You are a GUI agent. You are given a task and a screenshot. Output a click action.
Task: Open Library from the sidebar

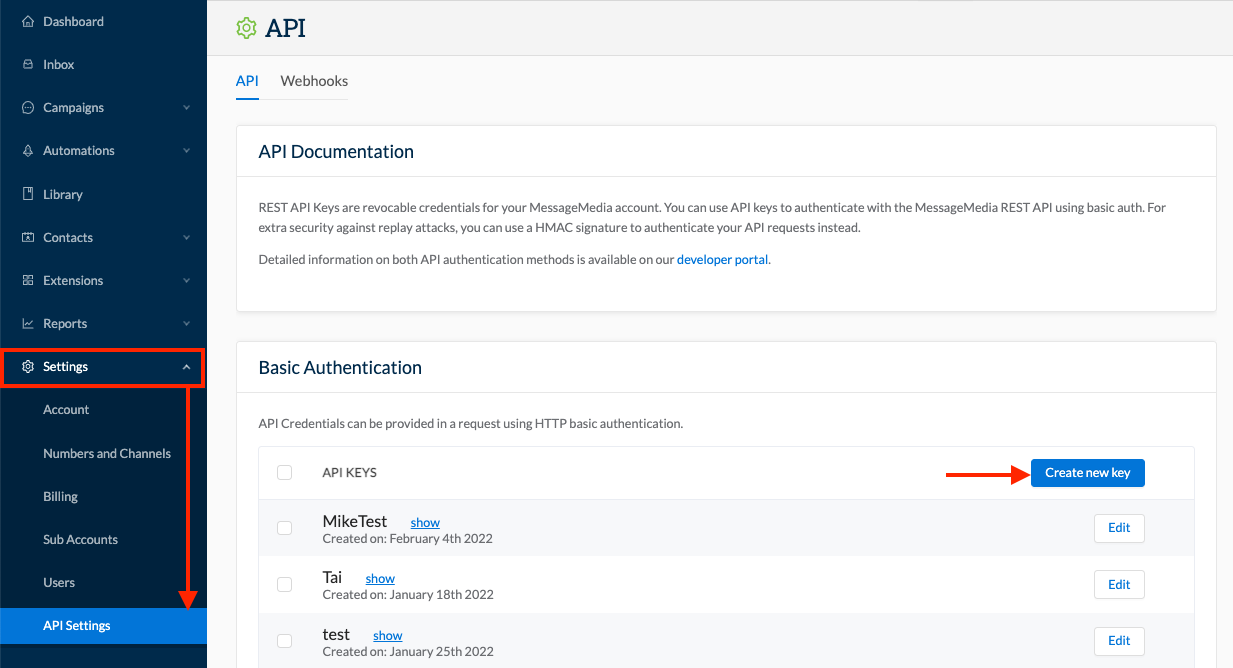coord(62,194)
